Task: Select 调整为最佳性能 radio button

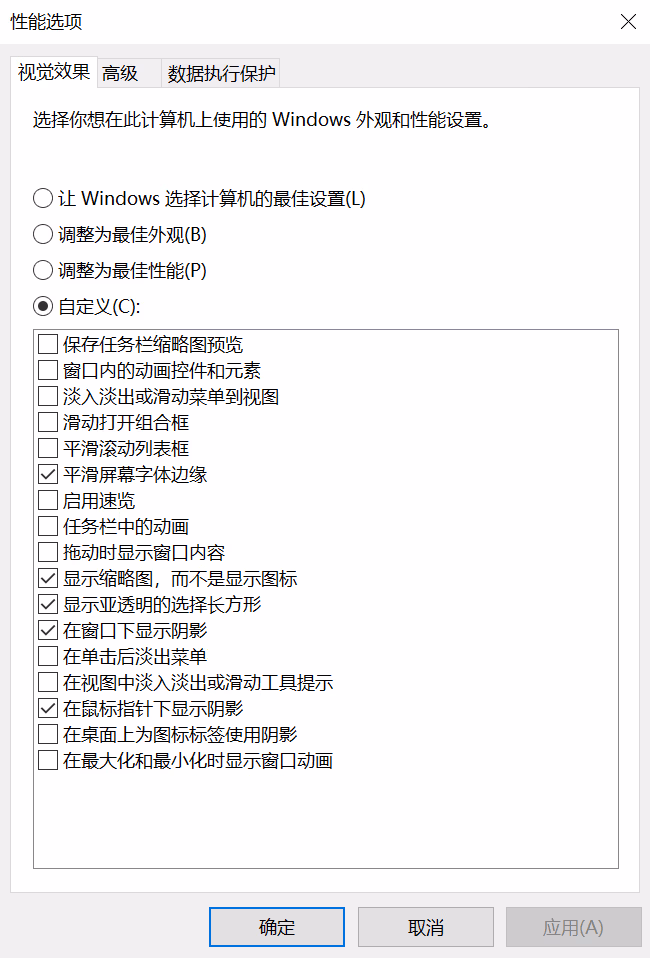Action: pyautogui.click(x=43, y=270)
